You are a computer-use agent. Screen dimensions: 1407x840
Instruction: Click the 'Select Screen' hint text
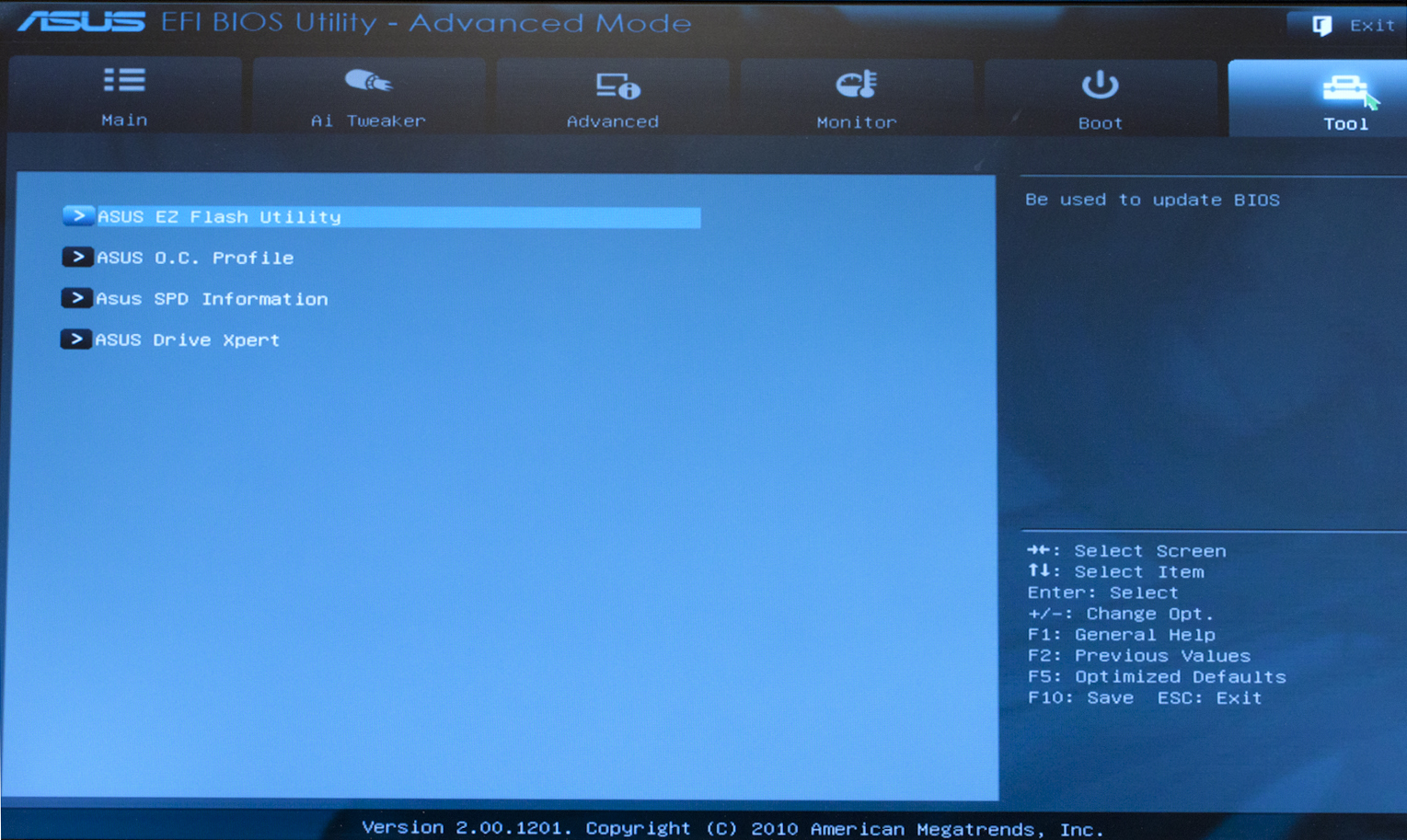click(x=1149, y=551)
